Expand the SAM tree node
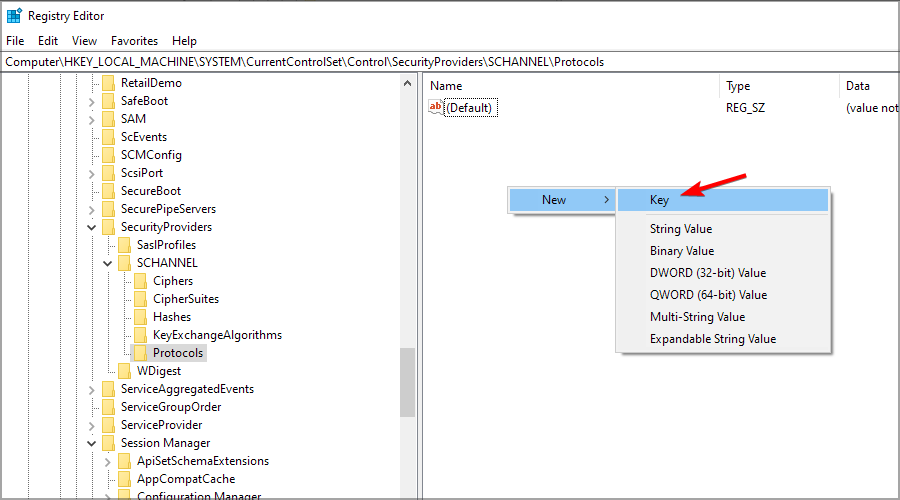900x500 pixels. pos(92,120)
